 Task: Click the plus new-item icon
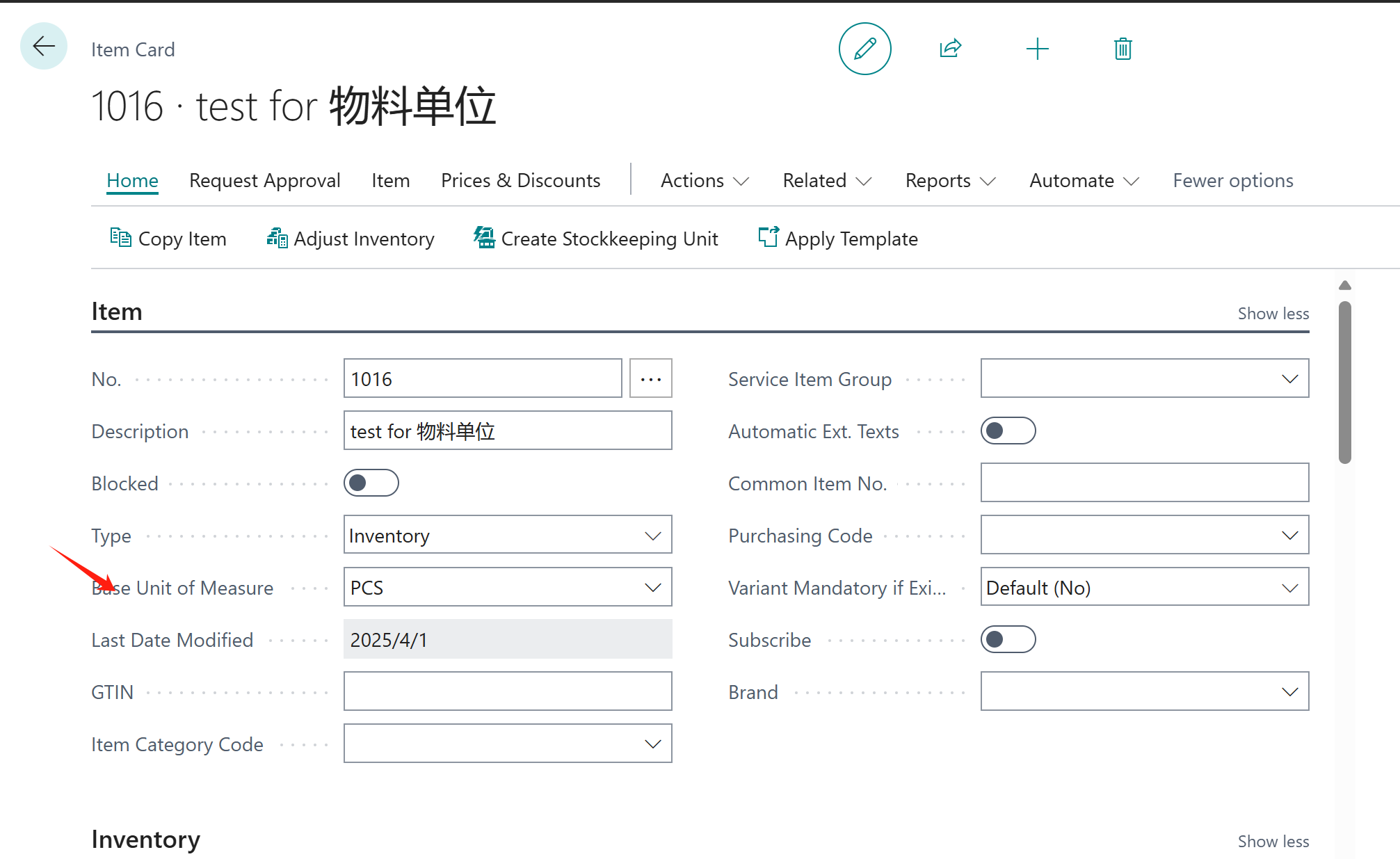pyautogui.click(x=1037, y=49)
